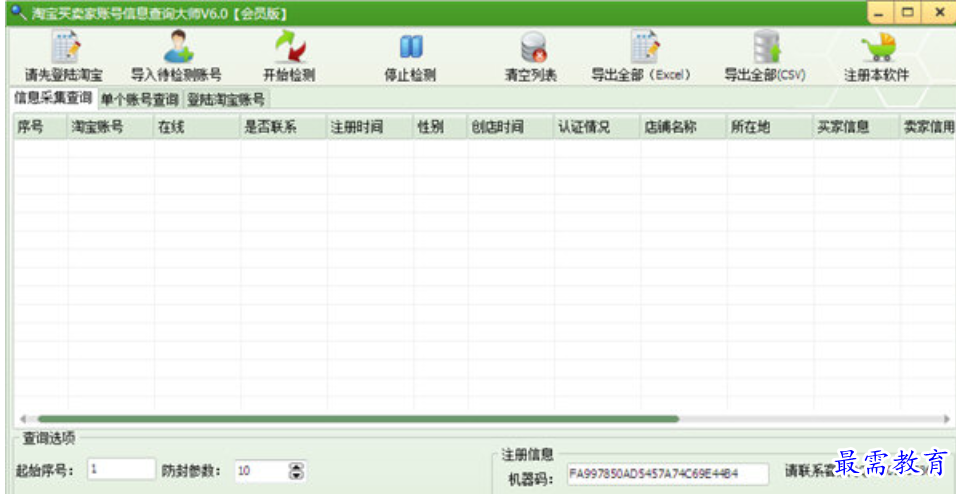
Task: Click the 在线 column header
Action: pyautogui.click(x=197, y=127)
